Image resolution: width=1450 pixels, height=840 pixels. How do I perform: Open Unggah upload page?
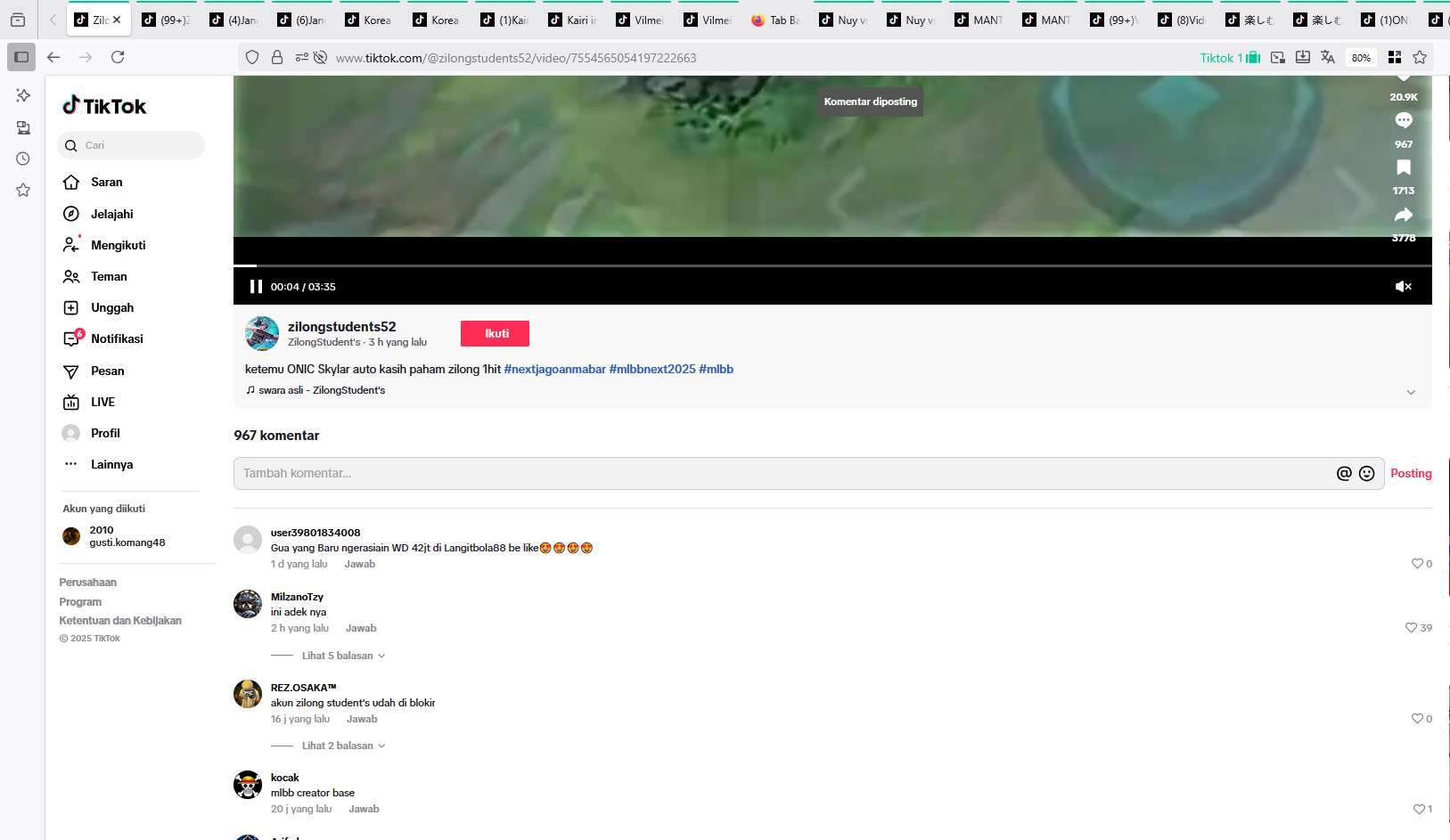click(98, 307)
